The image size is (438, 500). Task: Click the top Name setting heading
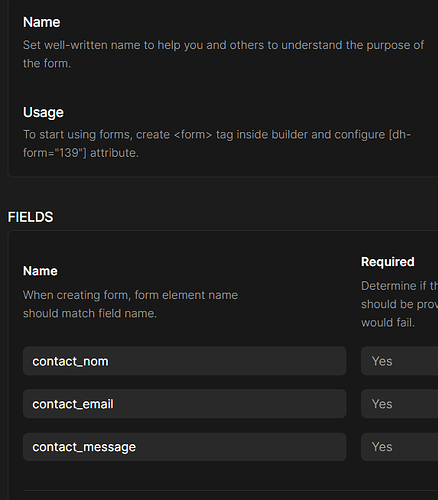[x=42, y=22]
